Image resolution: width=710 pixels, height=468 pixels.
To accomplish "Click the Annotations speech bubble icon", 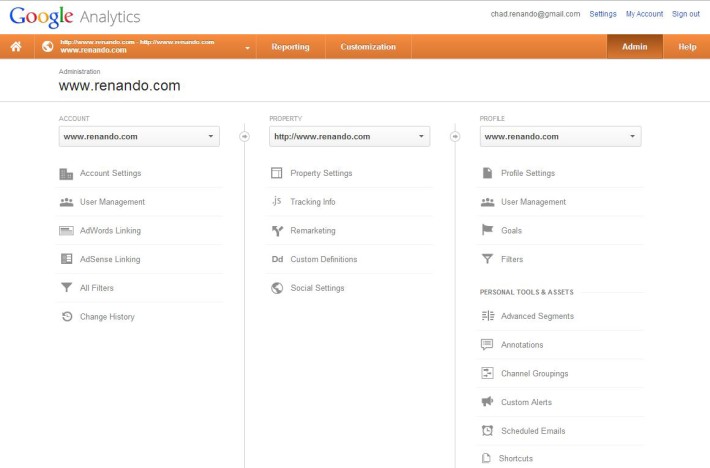I will click(x=487, y=345).
